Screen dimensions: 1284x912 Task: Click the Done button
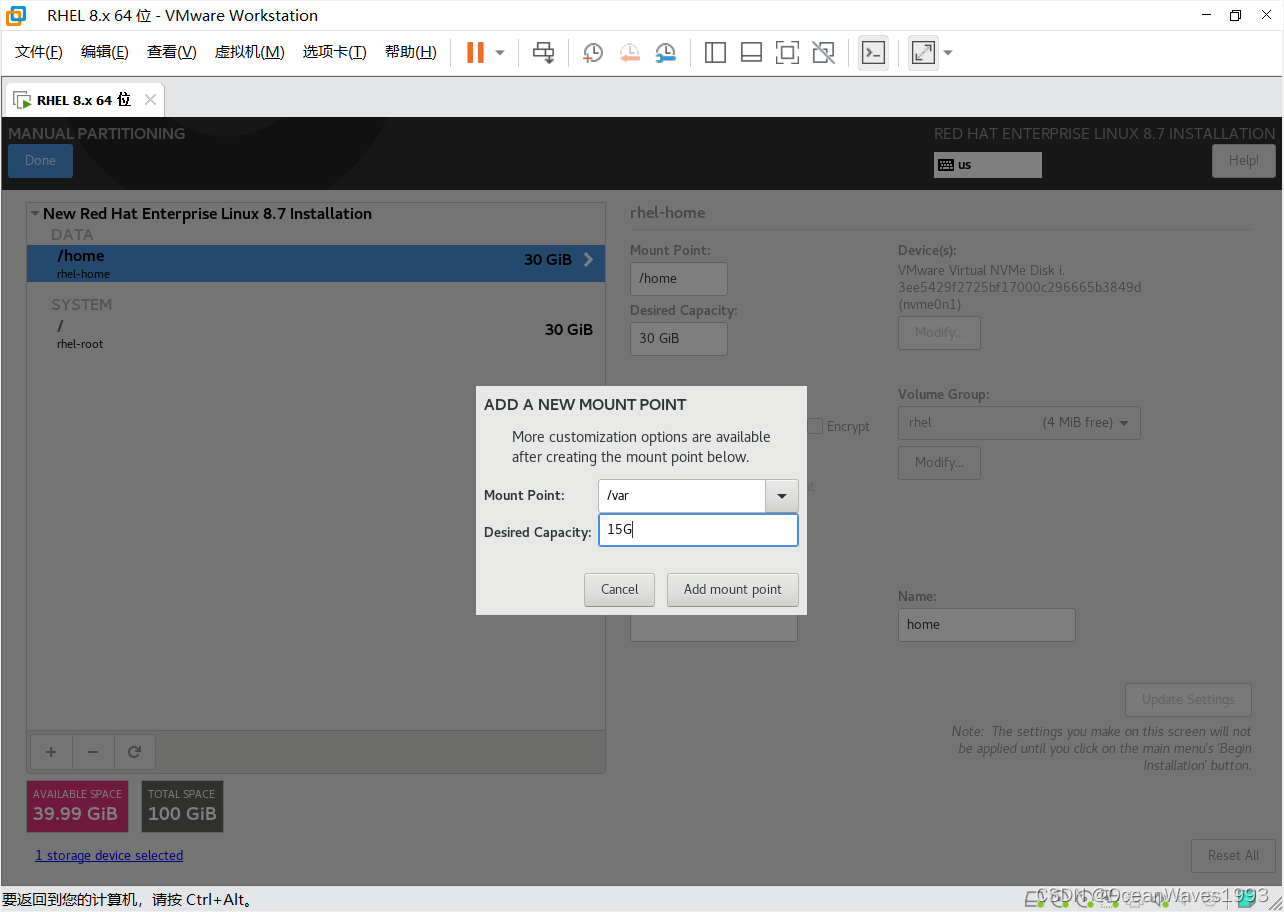(40, 161)
